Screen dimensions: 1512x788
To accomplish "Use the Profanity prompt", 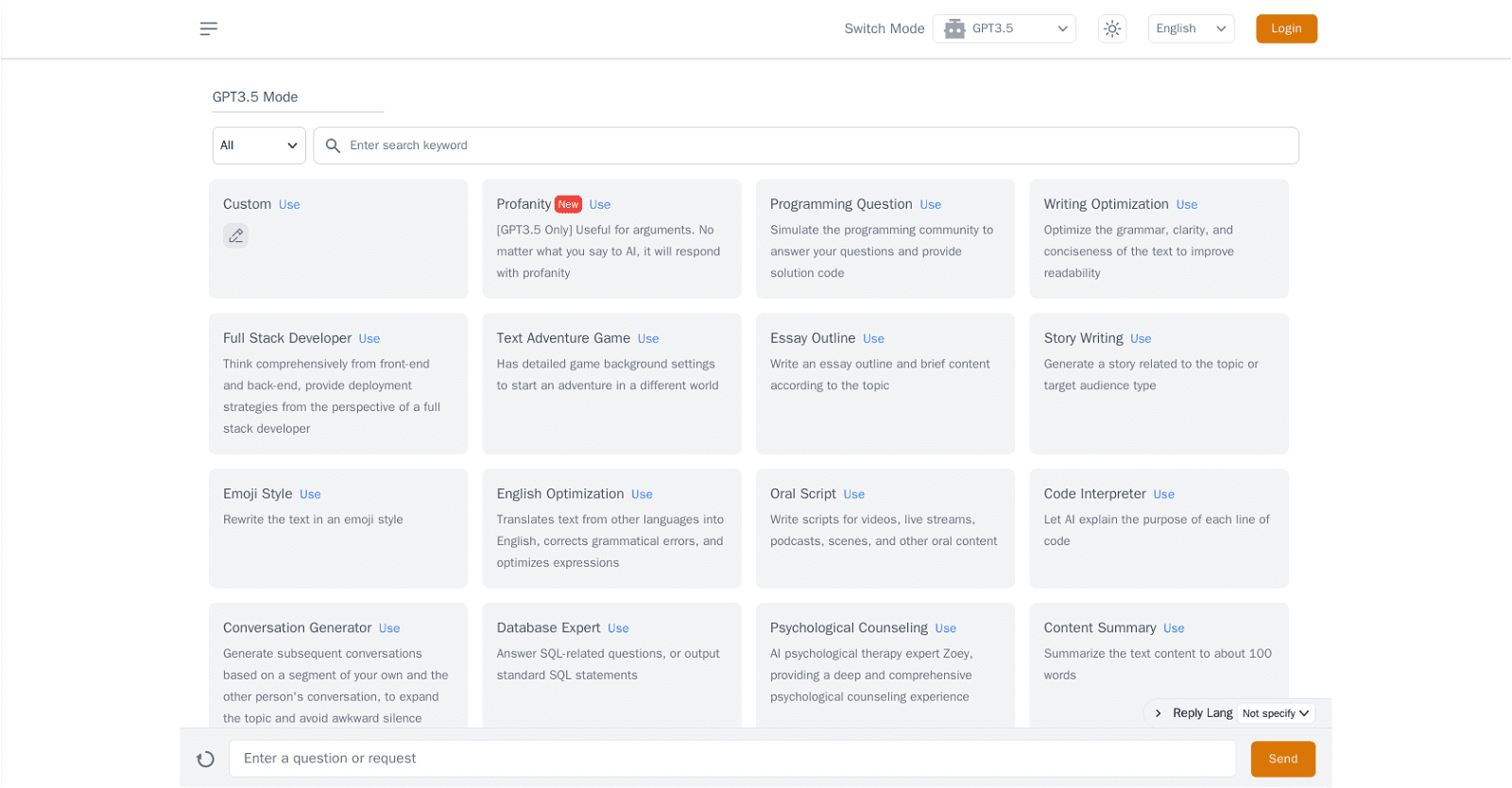I will (x=600, y=205).
